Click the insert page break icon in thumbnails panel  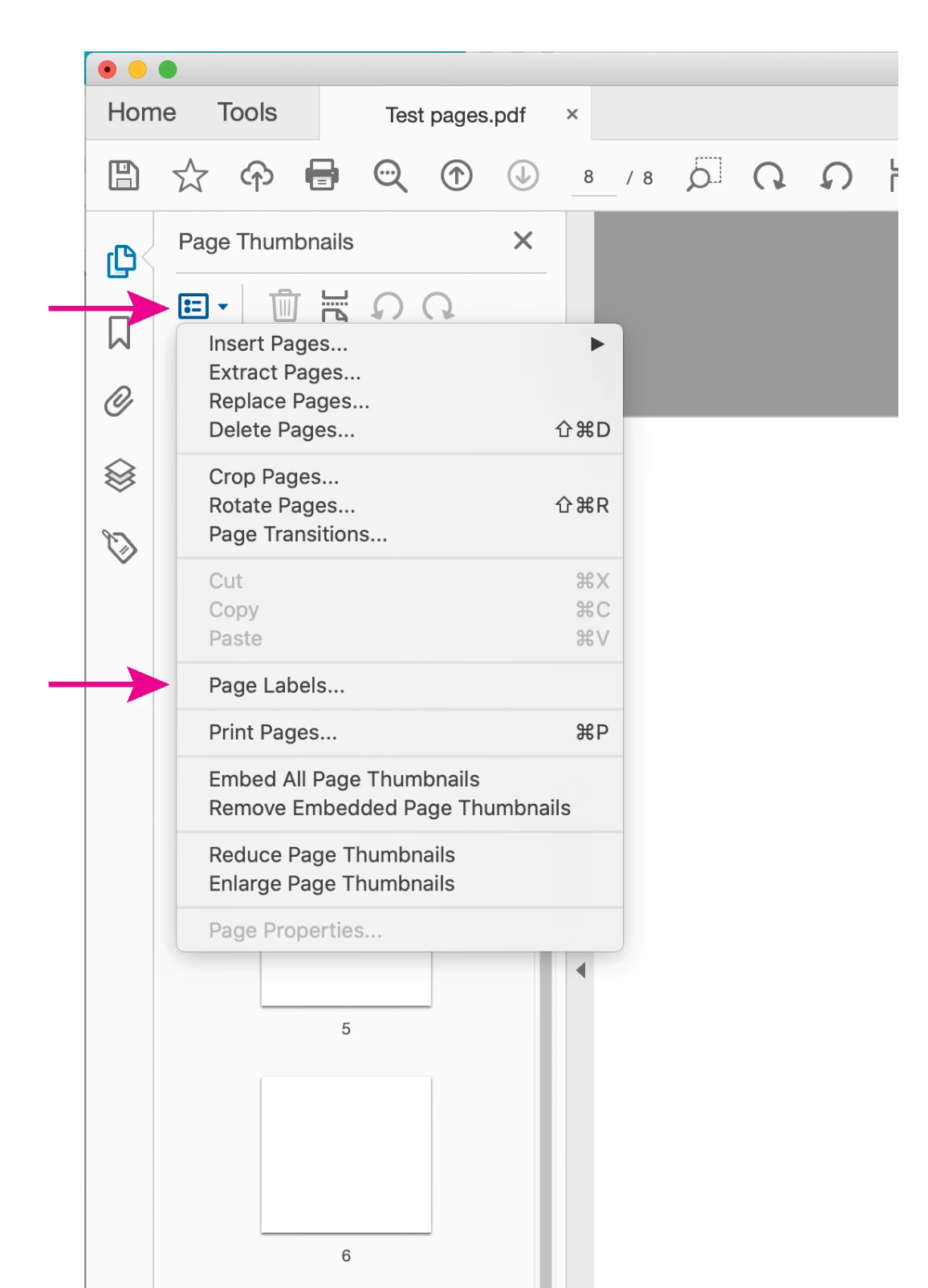[x=335, y=306]
